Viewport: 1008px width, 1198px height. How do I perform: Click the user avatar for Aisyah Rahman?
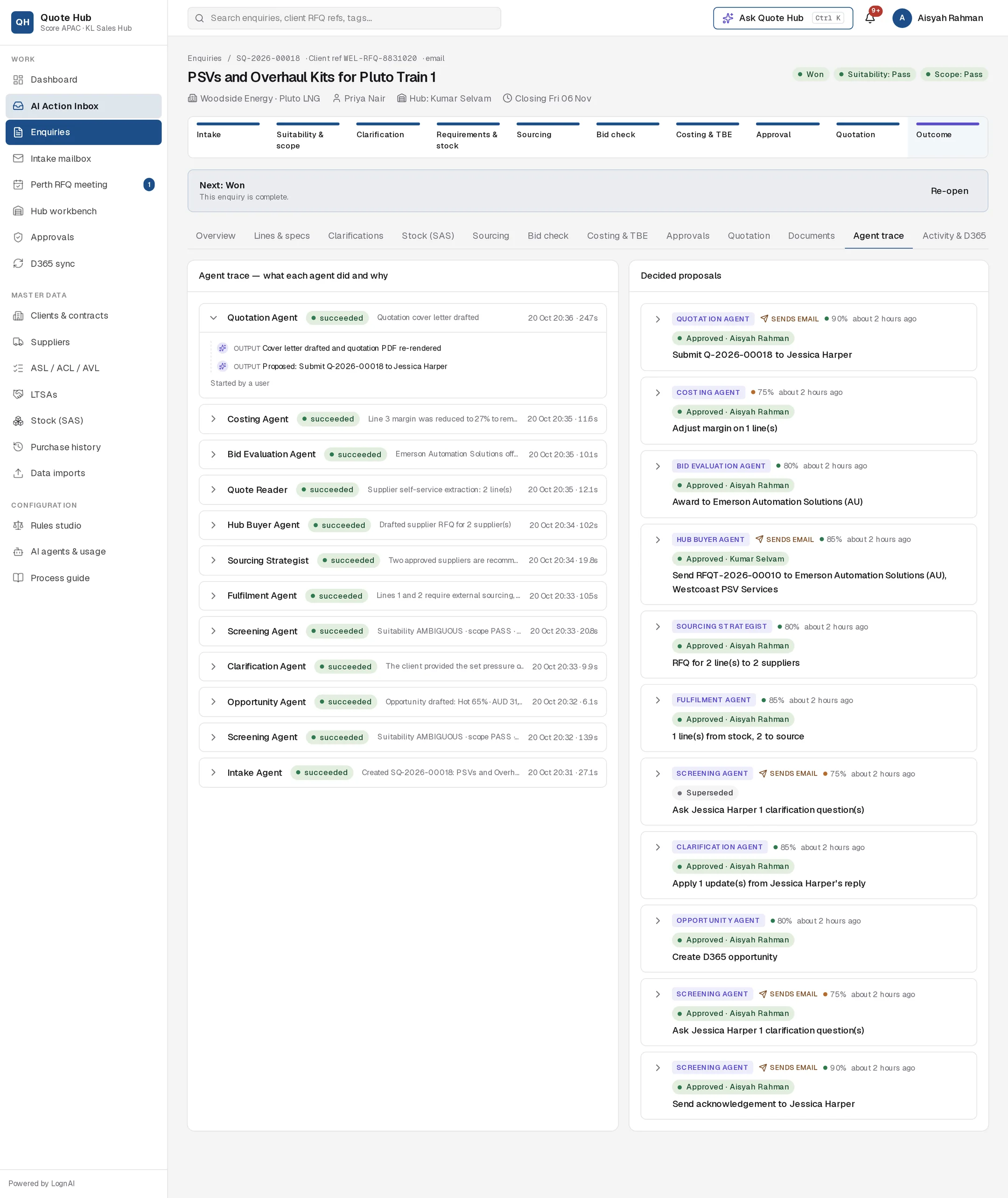(902, 18)
